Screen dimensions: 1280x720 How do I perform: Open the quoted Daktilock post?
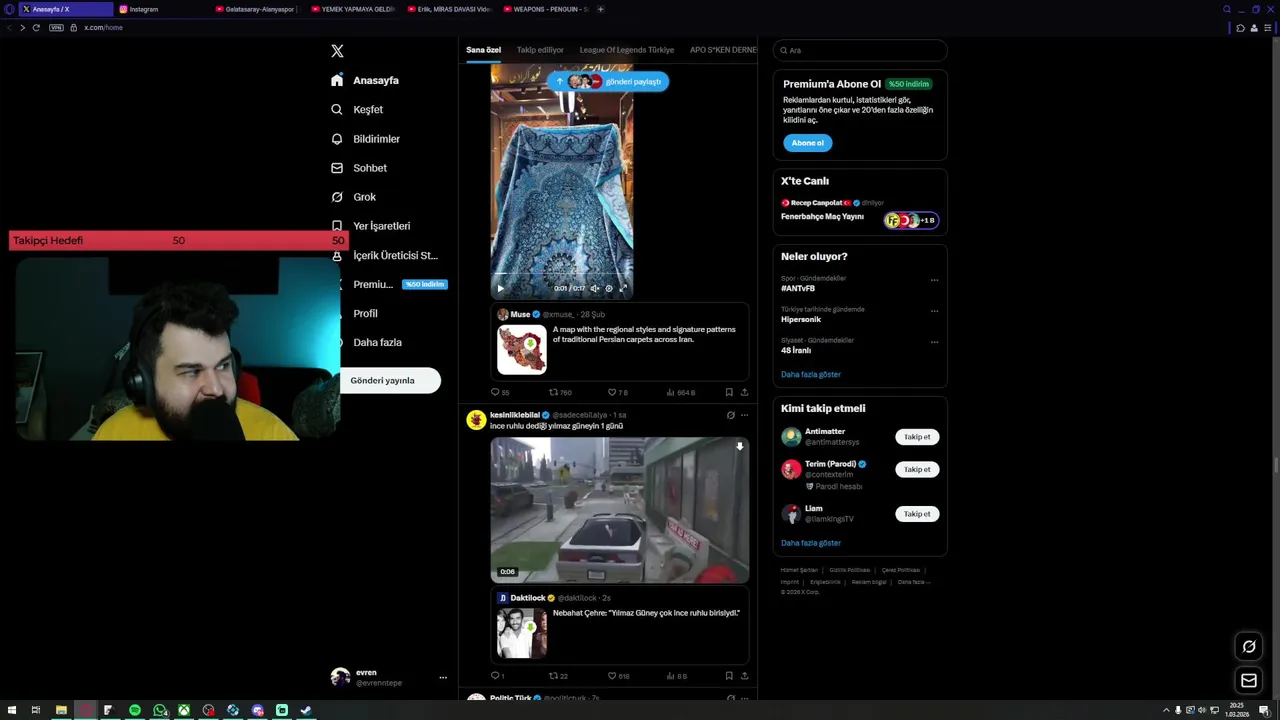(619, 625)
